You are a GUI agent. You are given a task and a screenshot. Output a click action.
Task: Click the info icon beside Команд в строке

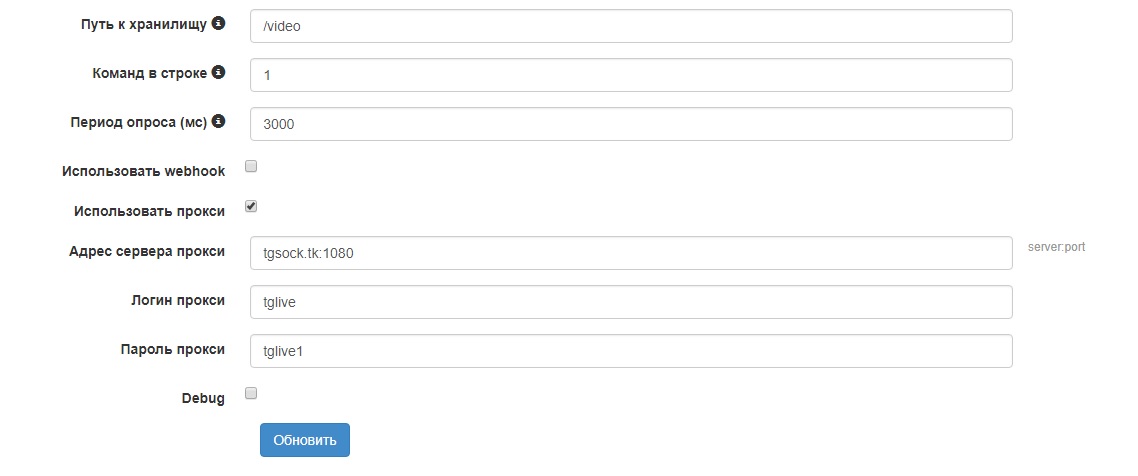click(218, 72)
